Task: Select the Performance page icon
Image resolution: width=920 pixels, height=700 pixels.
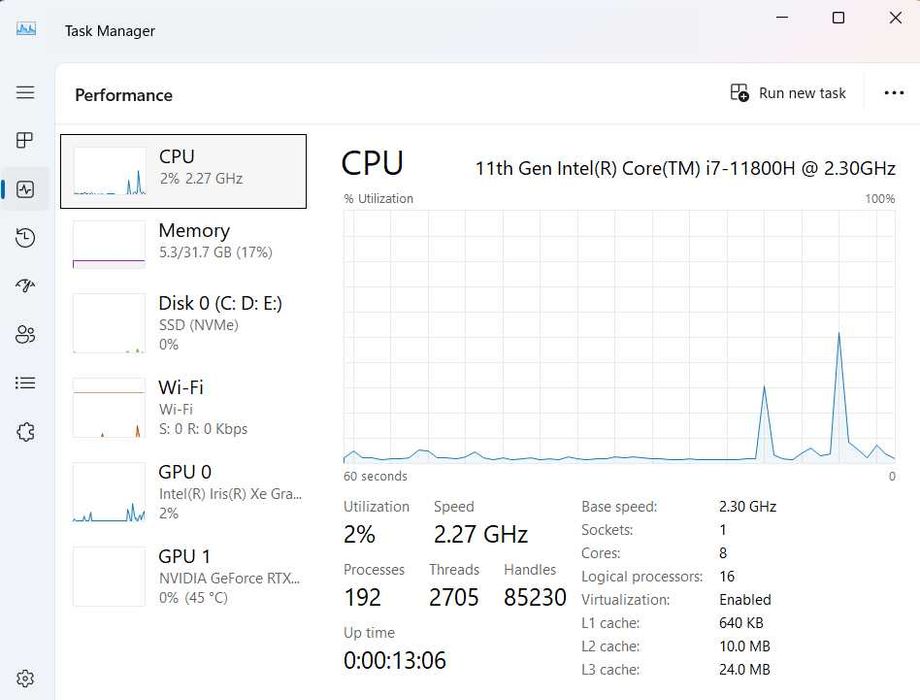Action: point(25,189)
